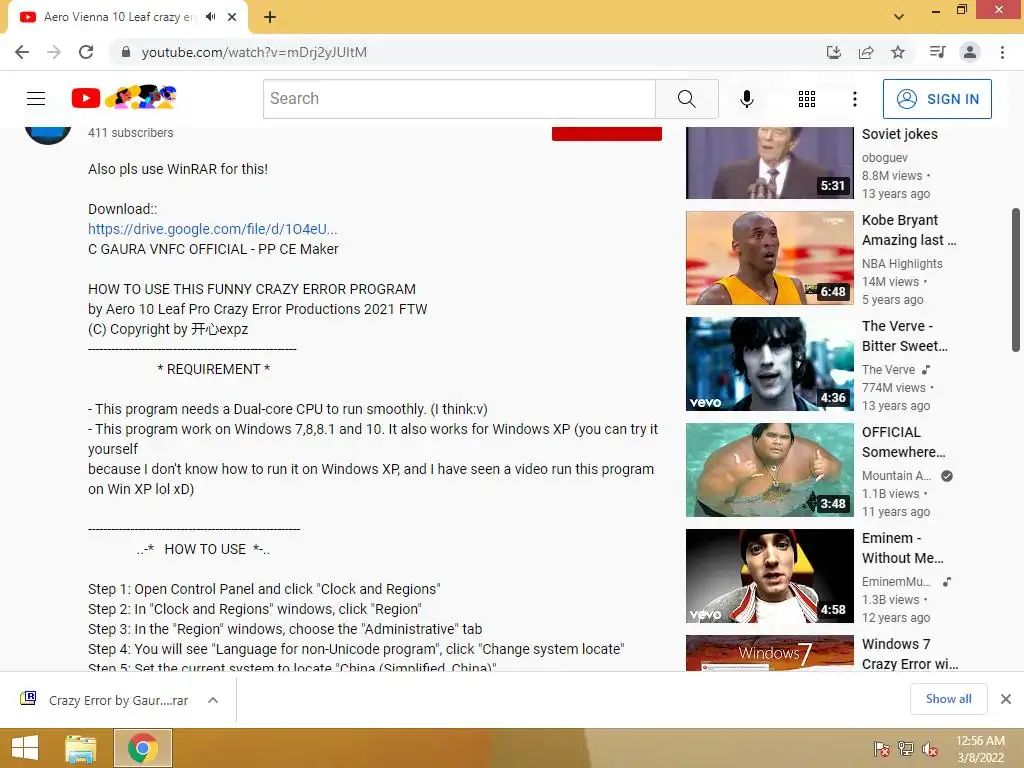The height and width of the screenshot is (768, 1024).
Task: Open YouTube settings three-dot menu
Action: pyautogui.click(x=855, y=99)
